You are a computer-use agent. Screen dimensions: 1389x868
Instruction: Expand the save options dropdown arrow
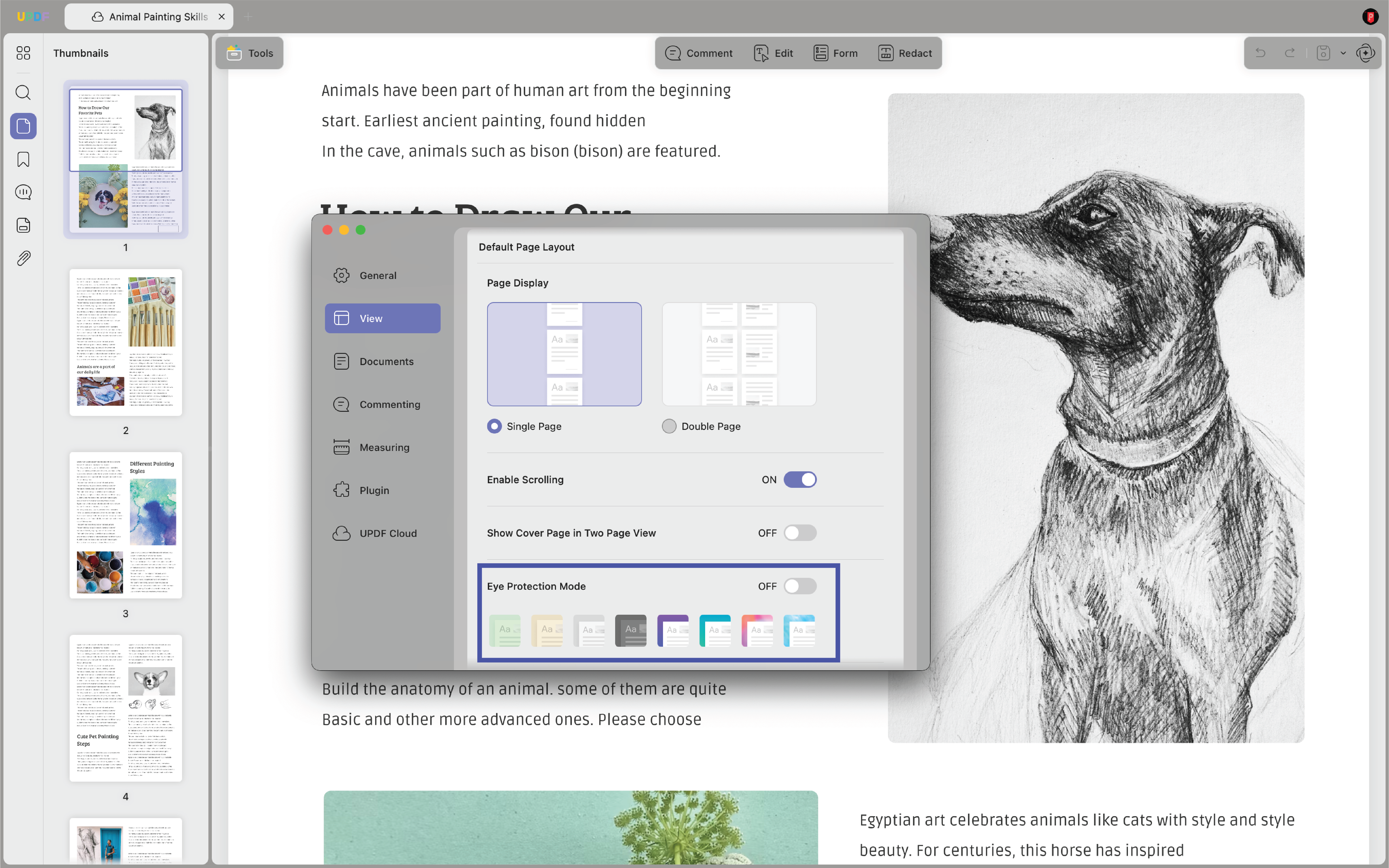pyautogui.click(x=1343, y=53)
